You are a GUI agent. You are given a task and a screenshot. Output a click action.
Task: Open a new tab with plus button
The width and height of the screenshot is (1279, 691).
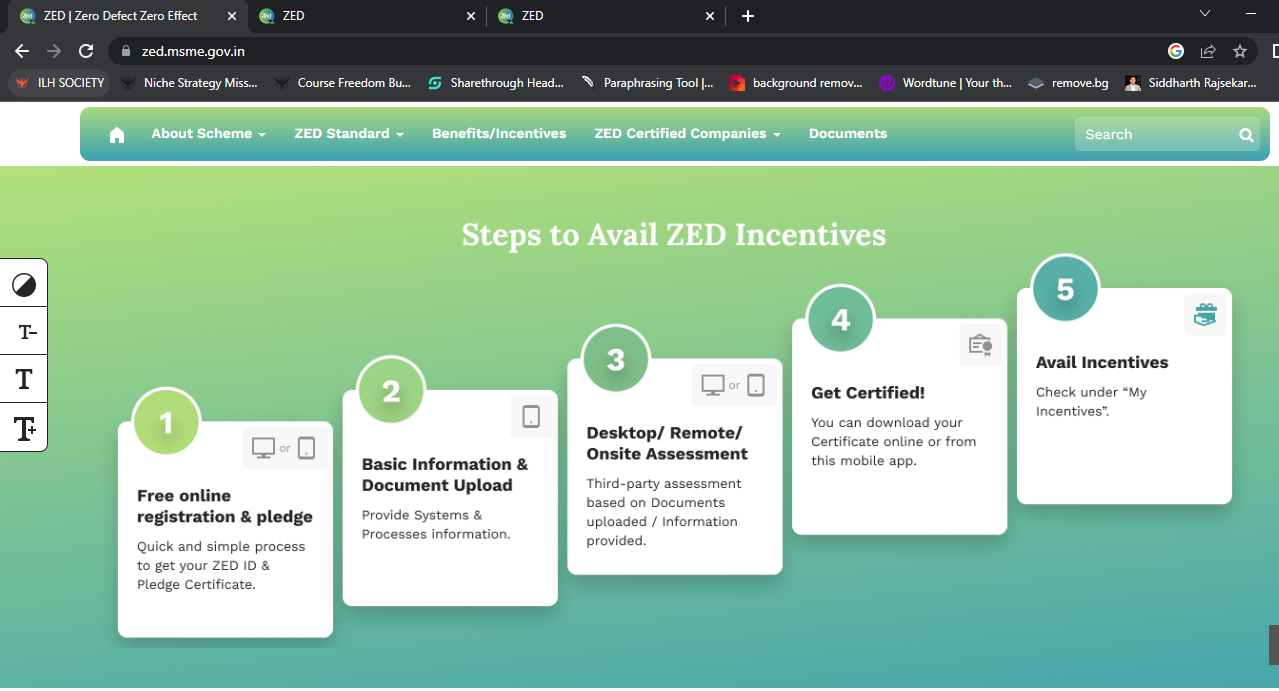click(x=748, y=16)
